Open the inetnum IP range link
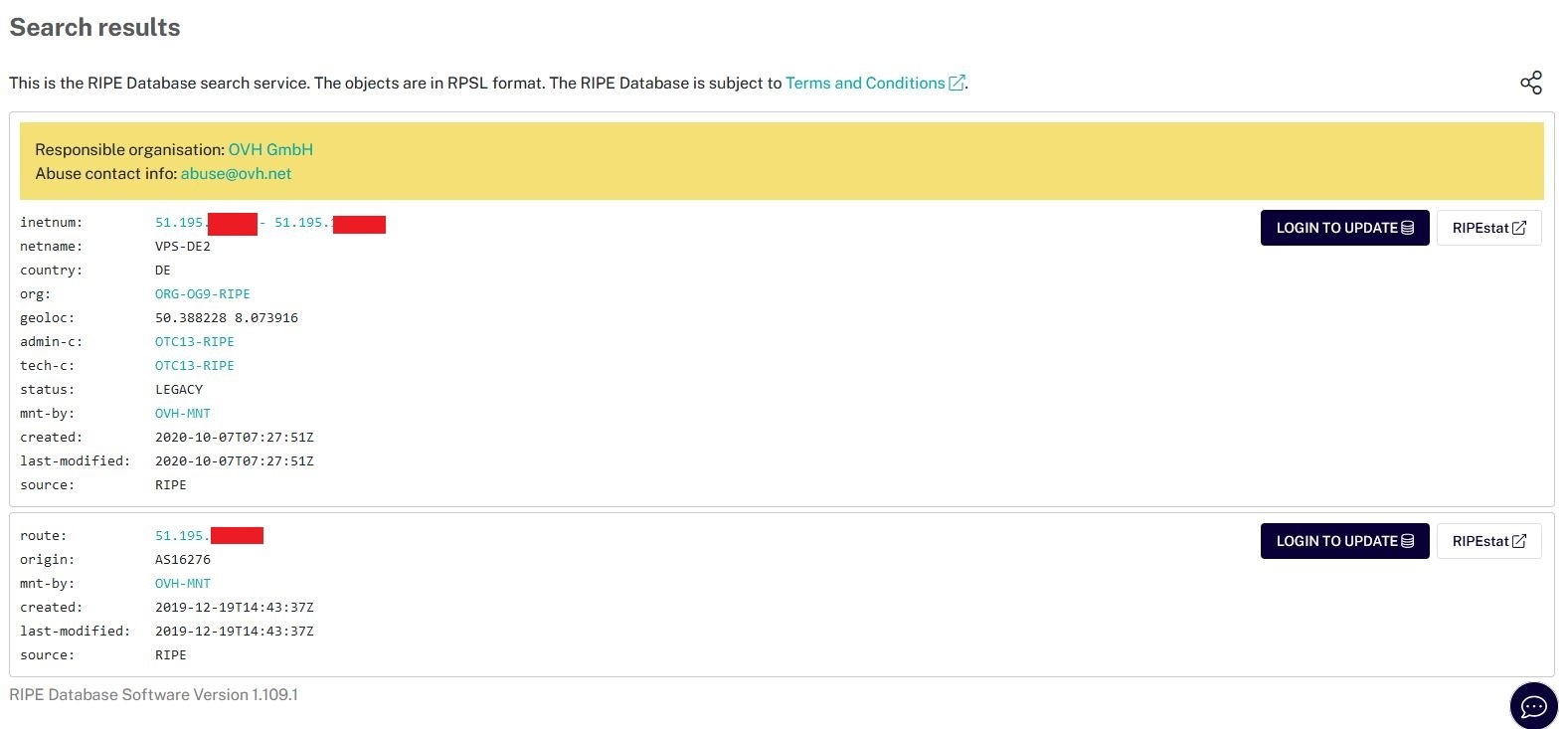 point(269,223)
